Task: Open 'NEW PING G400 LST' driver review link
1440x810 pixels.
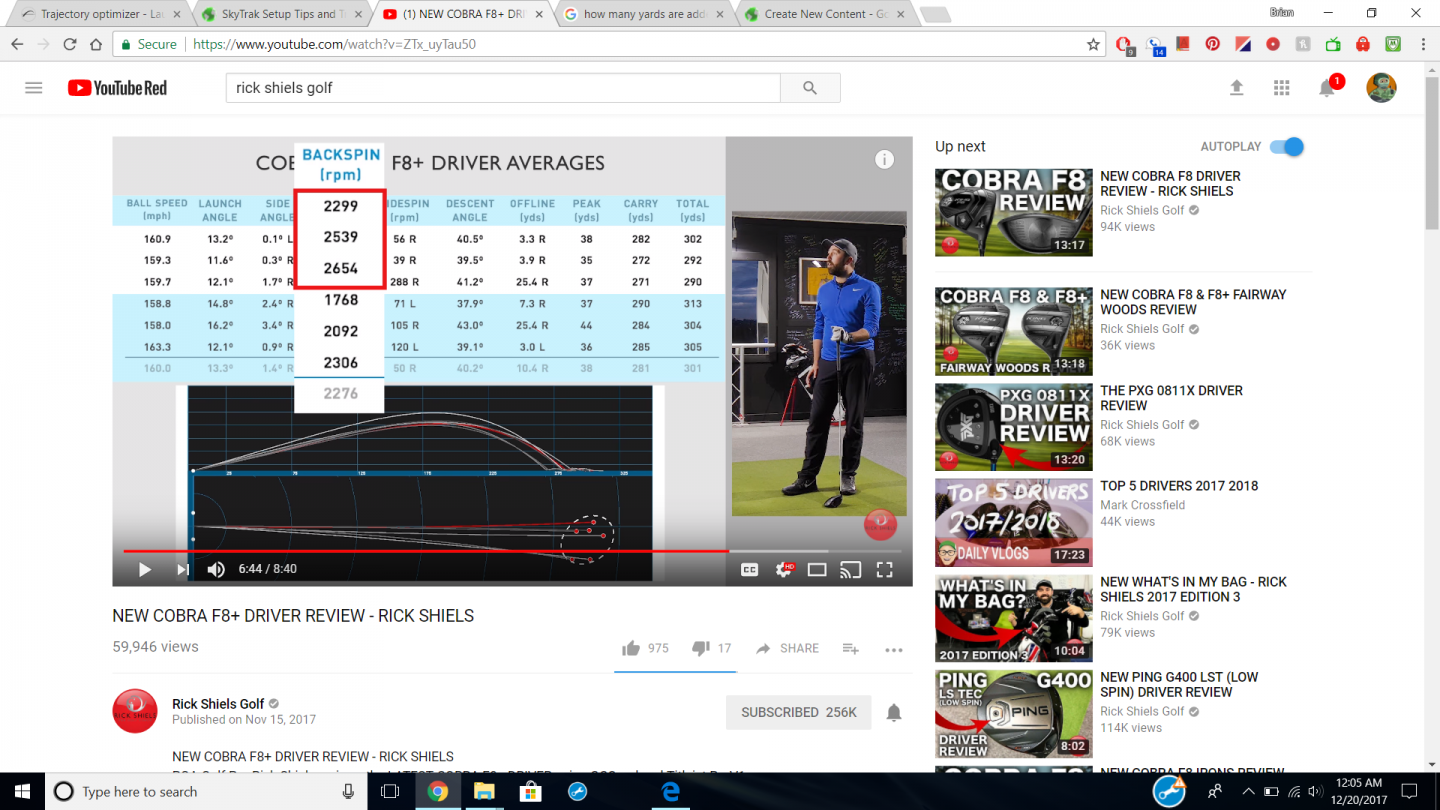Action: [1181, 685]
